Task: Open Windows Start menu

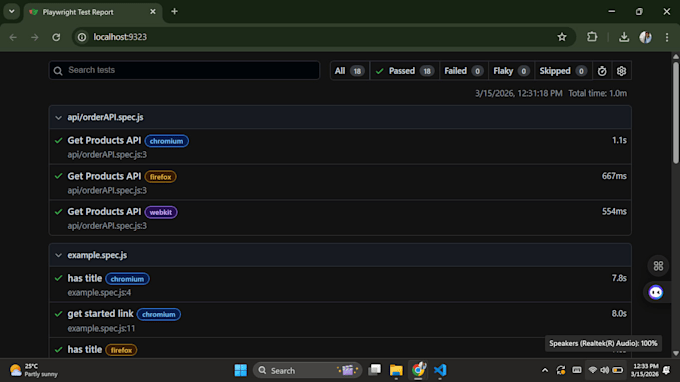Action: tap(241, 370)
